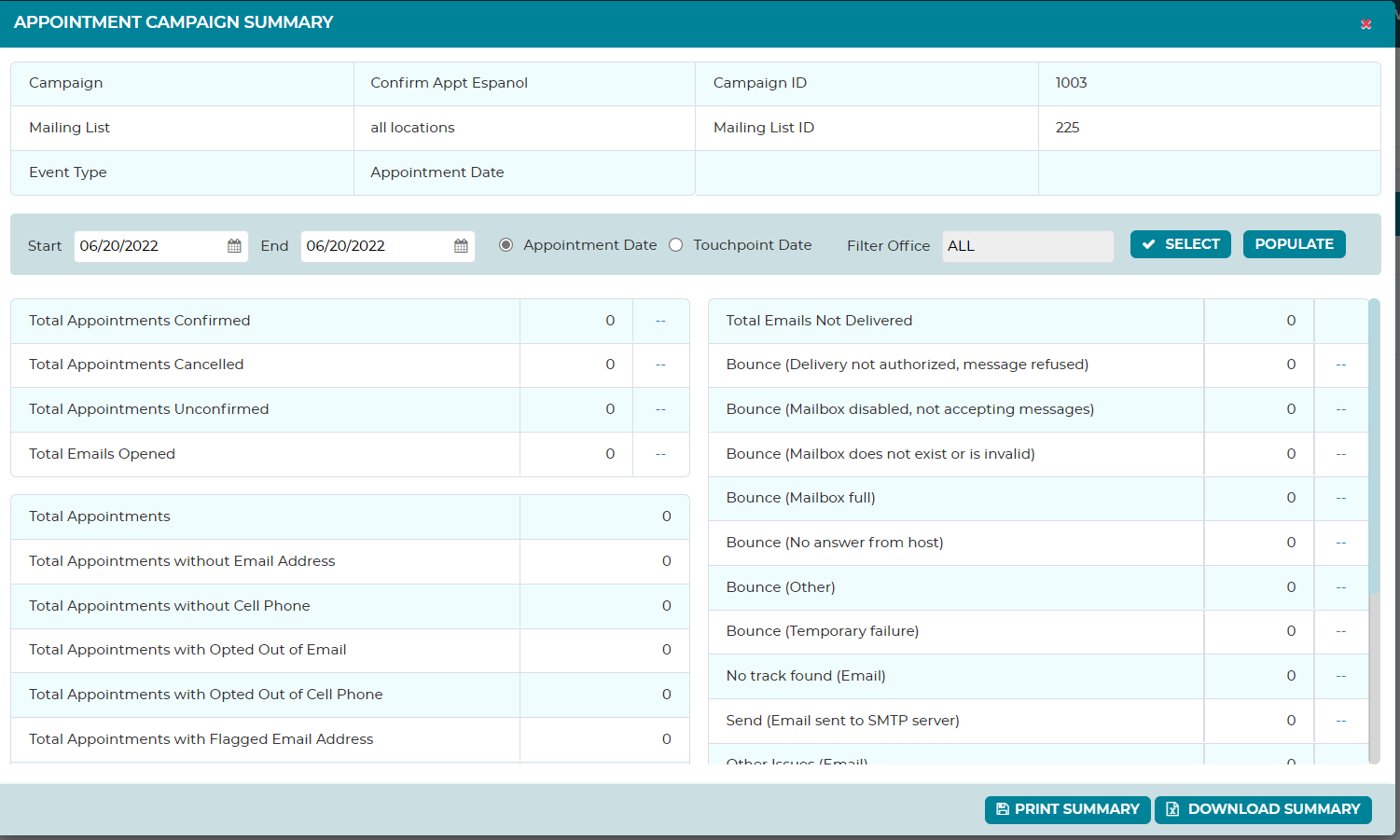1400x840 pixels.
Task: Click Bounce (Delivery not authorized, message refused)
Action: pyautogui.click(x=908, y=365)
